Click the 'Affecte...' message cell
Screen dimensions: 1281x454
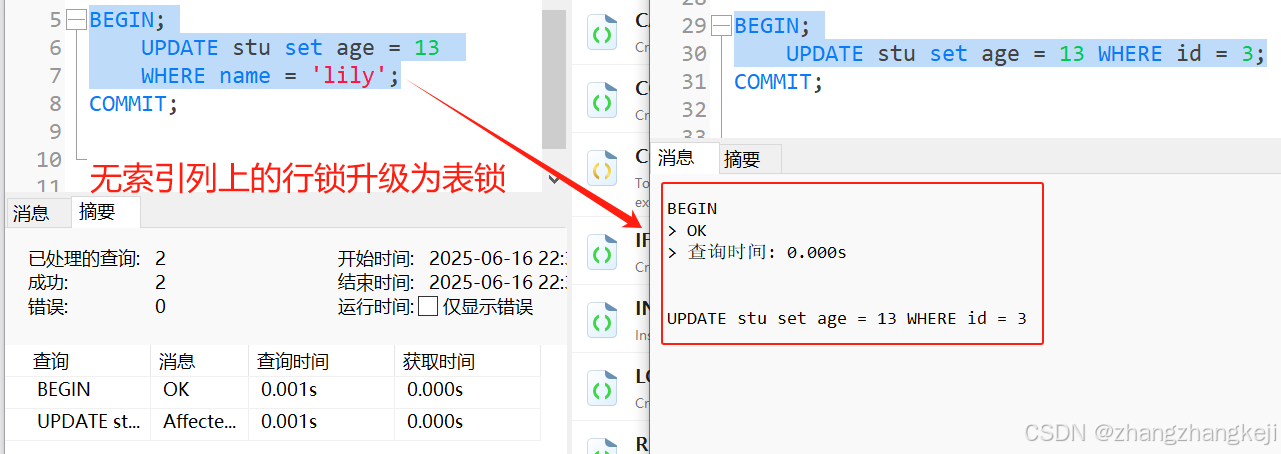199,422
